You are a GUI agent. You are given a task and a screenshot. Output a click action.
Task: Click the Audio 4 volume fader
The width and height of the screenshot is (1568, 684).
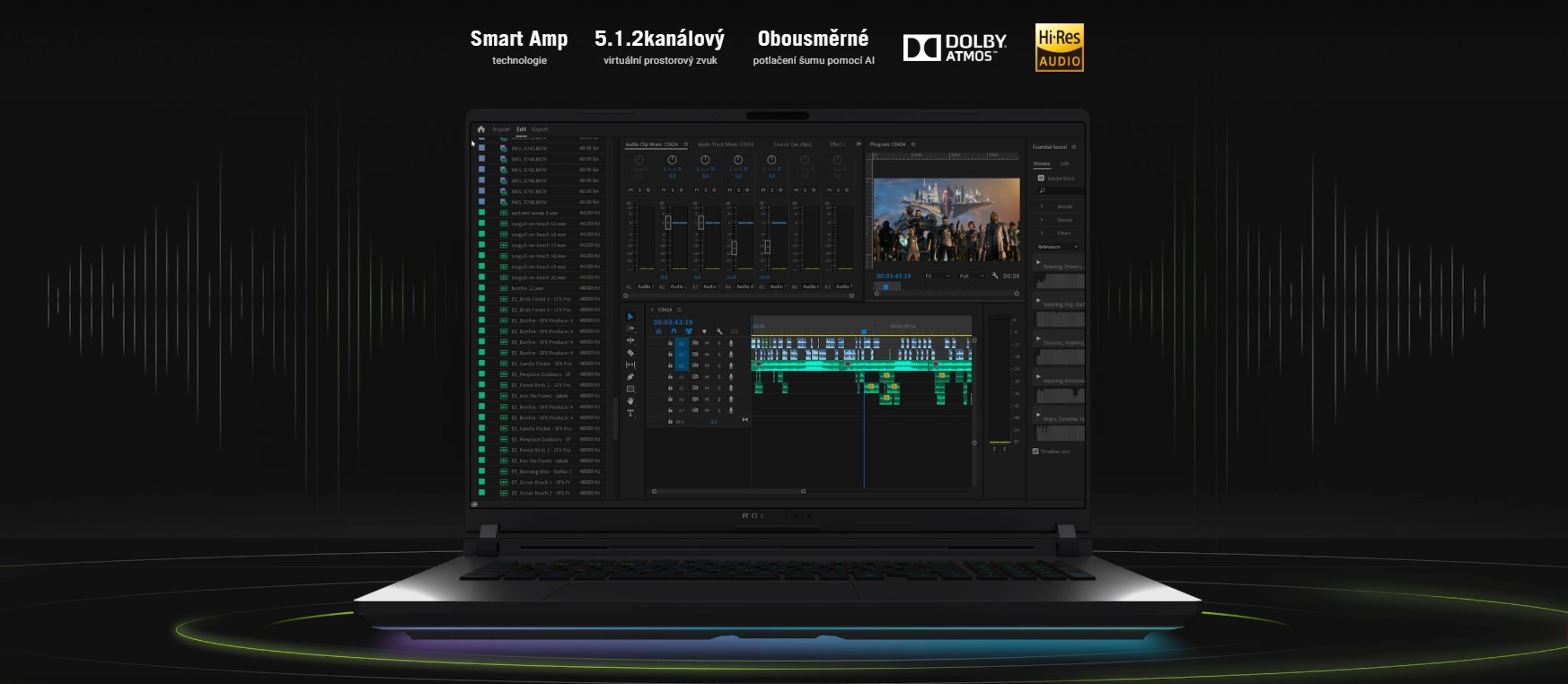(734, 247)
